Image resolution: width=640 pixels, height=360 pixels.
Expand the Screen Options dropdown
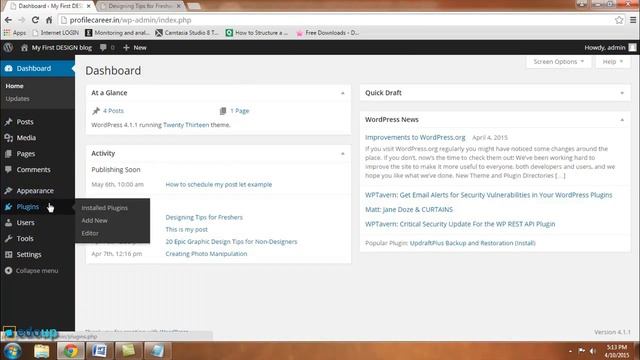(558, 62)
